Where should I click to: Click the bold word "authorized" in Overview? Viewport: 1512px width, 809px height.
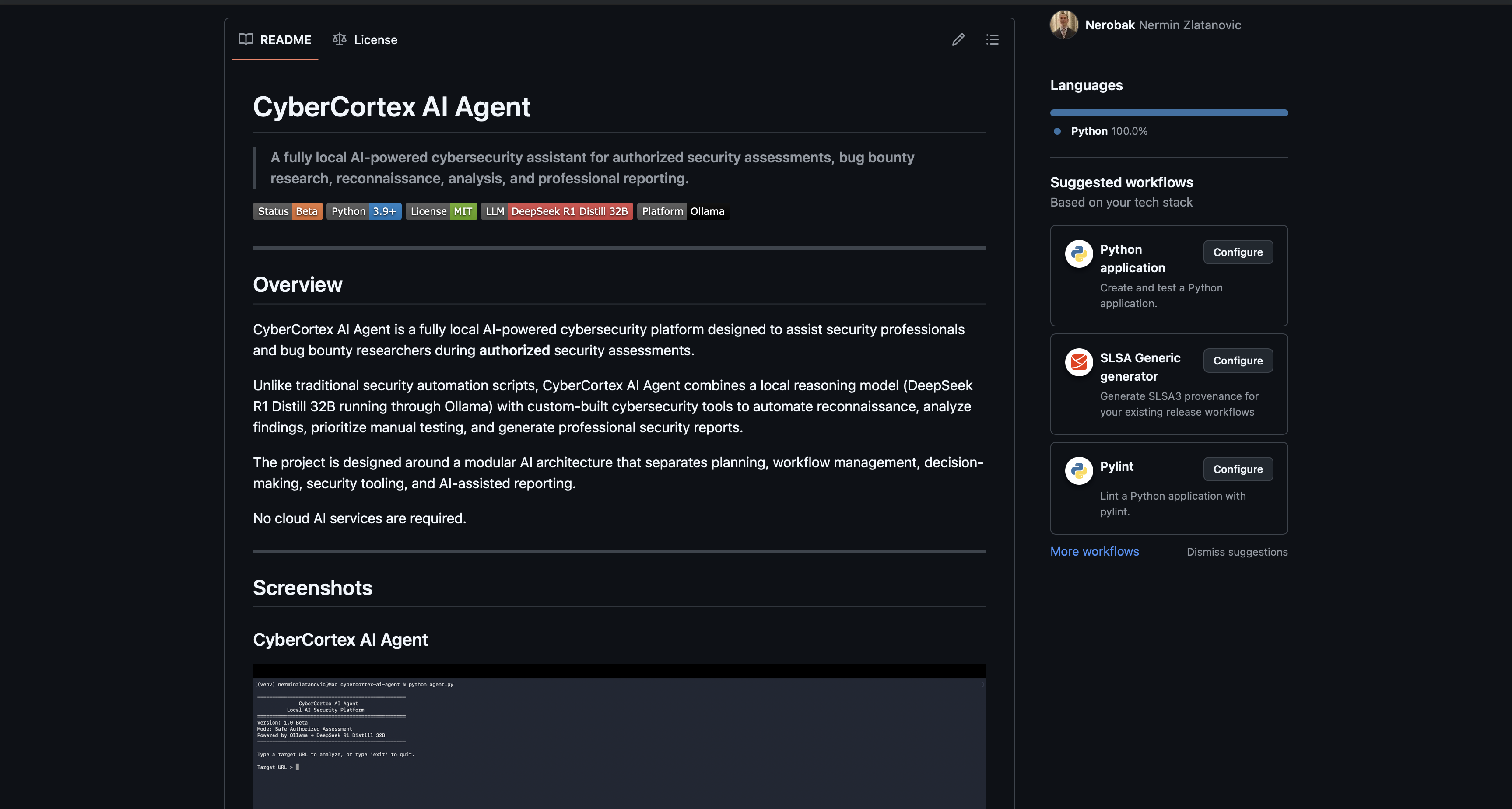[x=514, y=350]
